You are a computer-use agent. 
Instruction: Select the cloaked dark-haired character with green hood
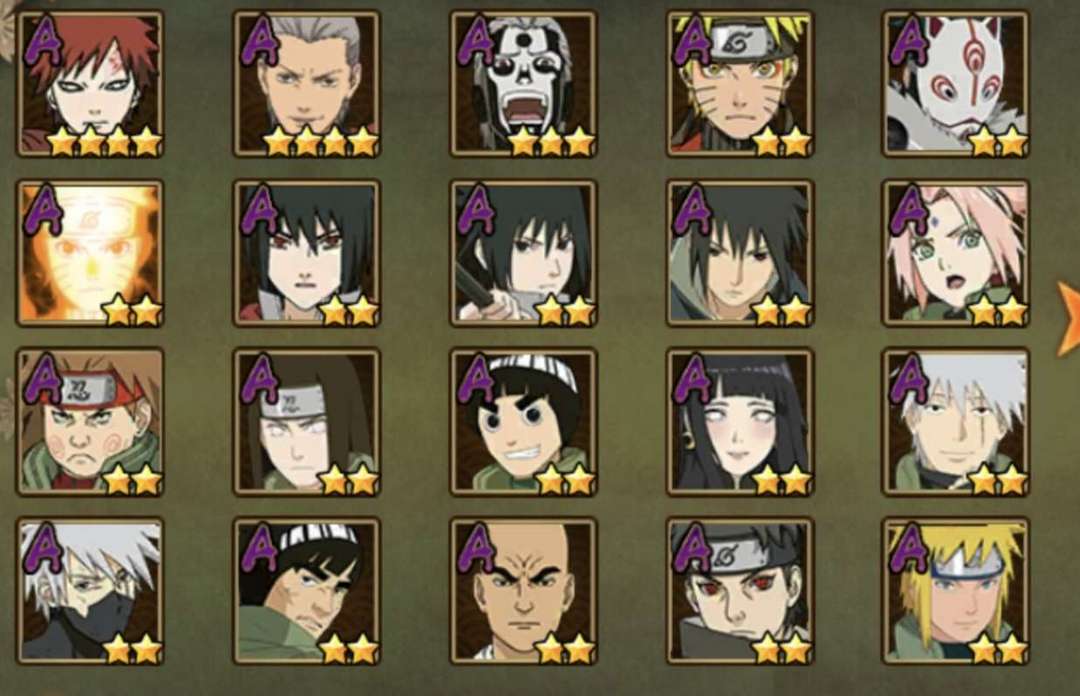coord(740,253)
